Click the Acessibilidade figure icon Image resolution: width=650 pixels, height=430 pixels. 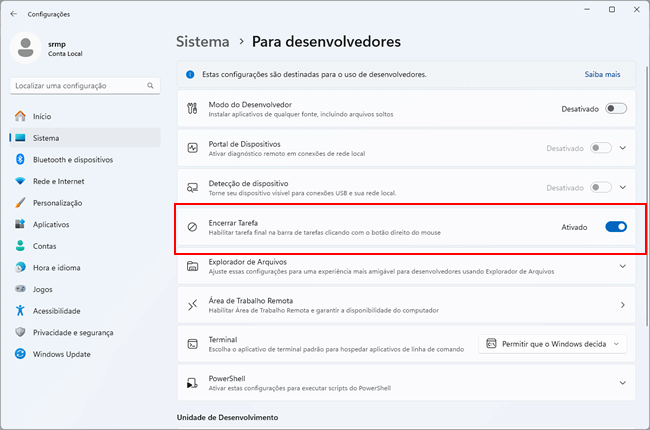point(20,310)
